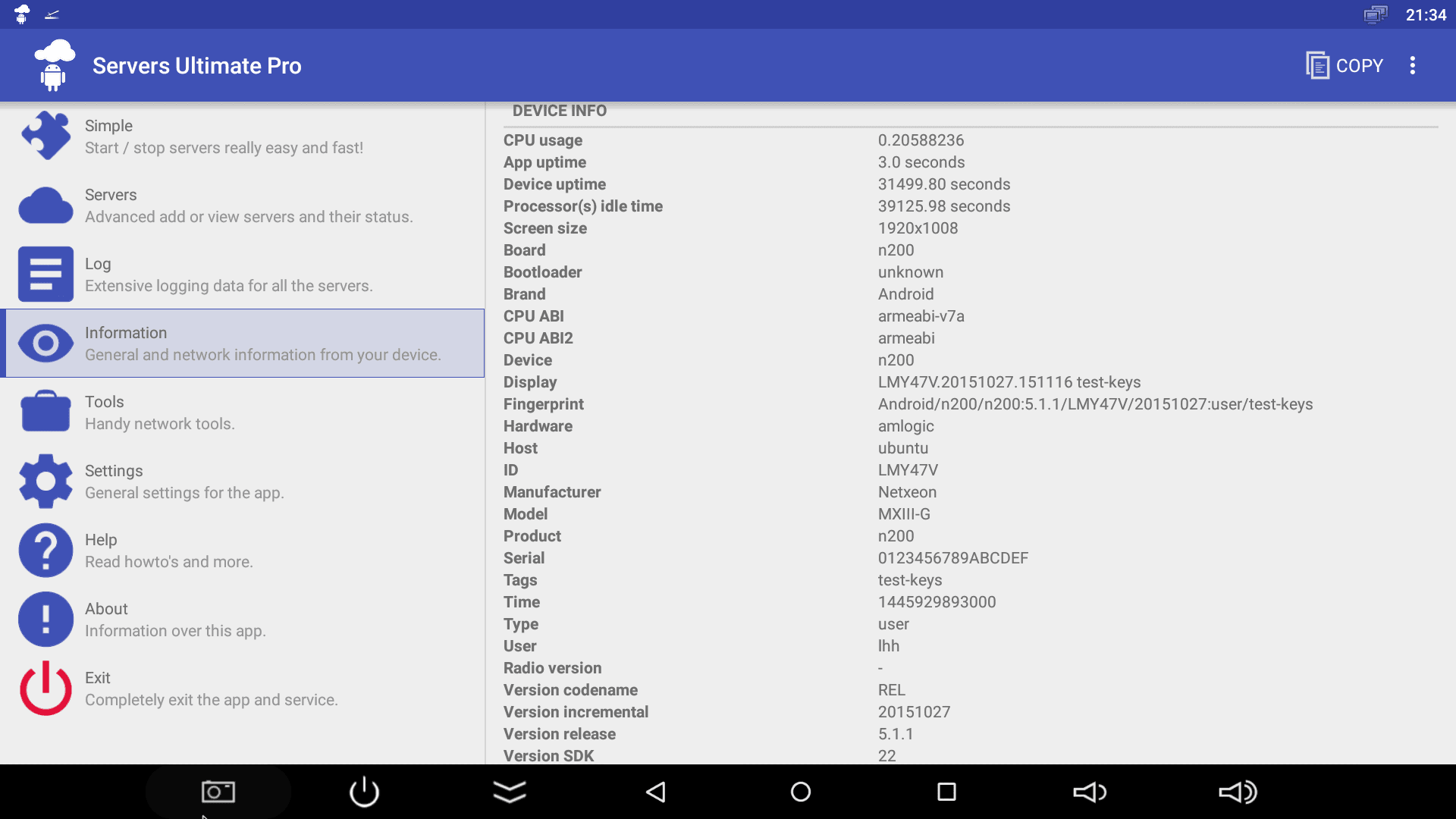Image resolution: width=1456 pixels, height=819 pixels.
Task: Click the Display value LMY47V.20151027.151116 test-keys
Action: (x=1009, y=382)
